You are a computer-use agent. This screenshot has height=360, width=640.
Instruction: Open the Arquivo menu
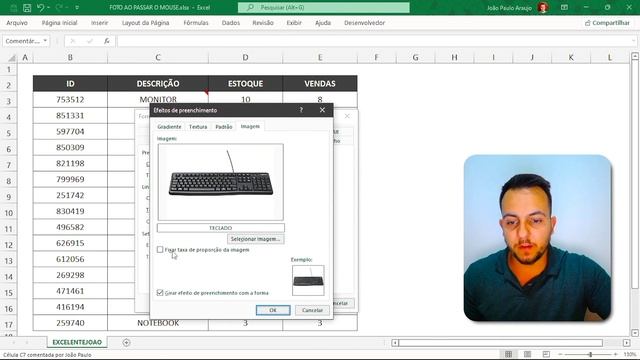point(17,23)
